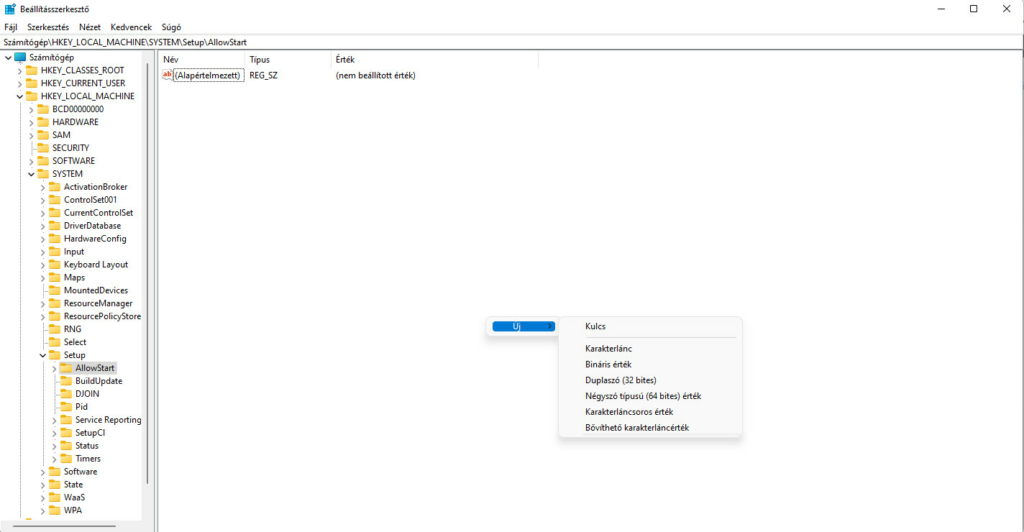Click the tree pane vertical scrollbar
1024x532 pixels.
pyautogui.click(x=148, y=300)
